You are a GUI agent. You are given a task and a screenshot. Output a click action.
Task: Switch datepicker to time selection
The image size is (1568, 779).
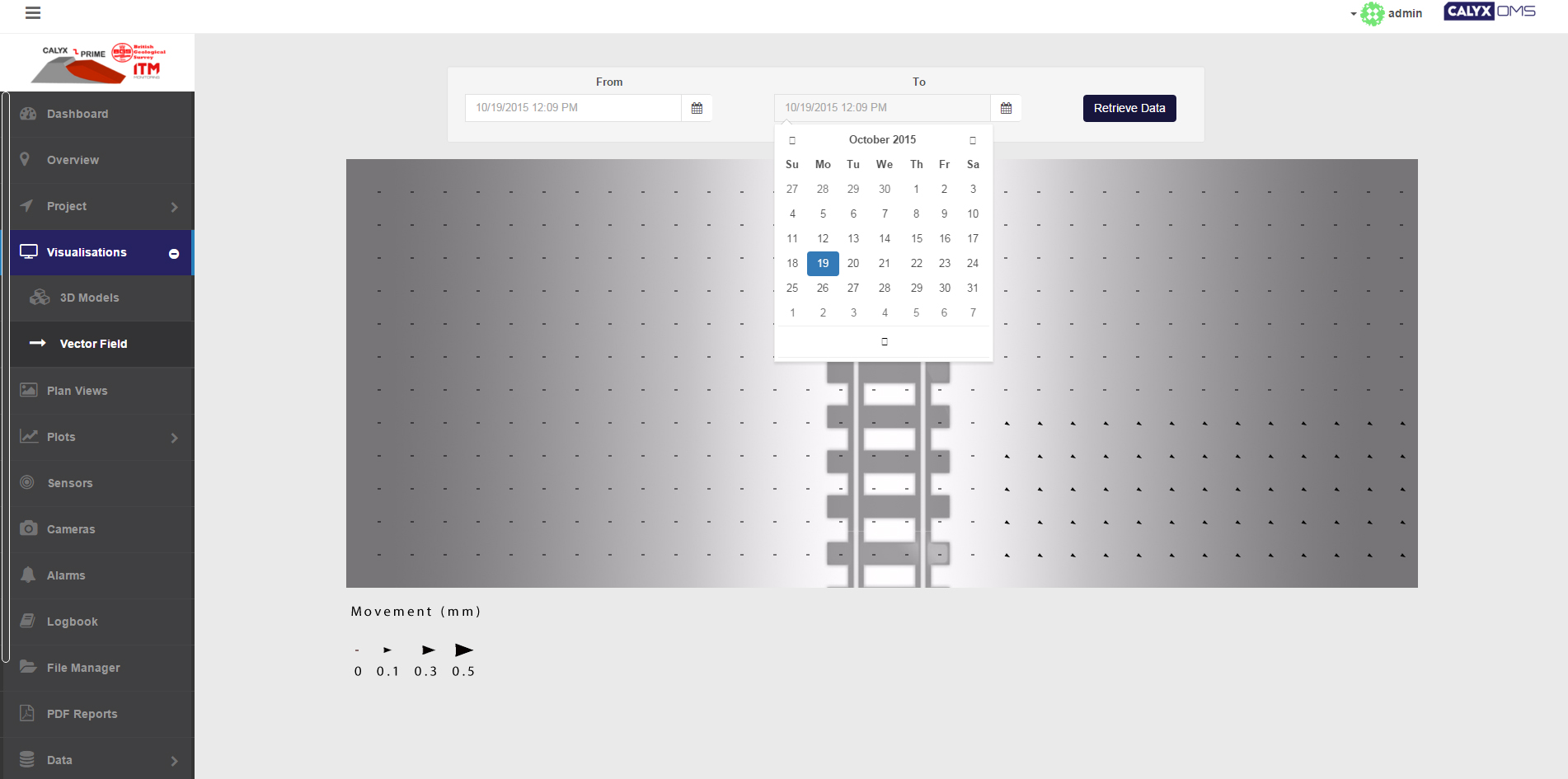(884, 341)
